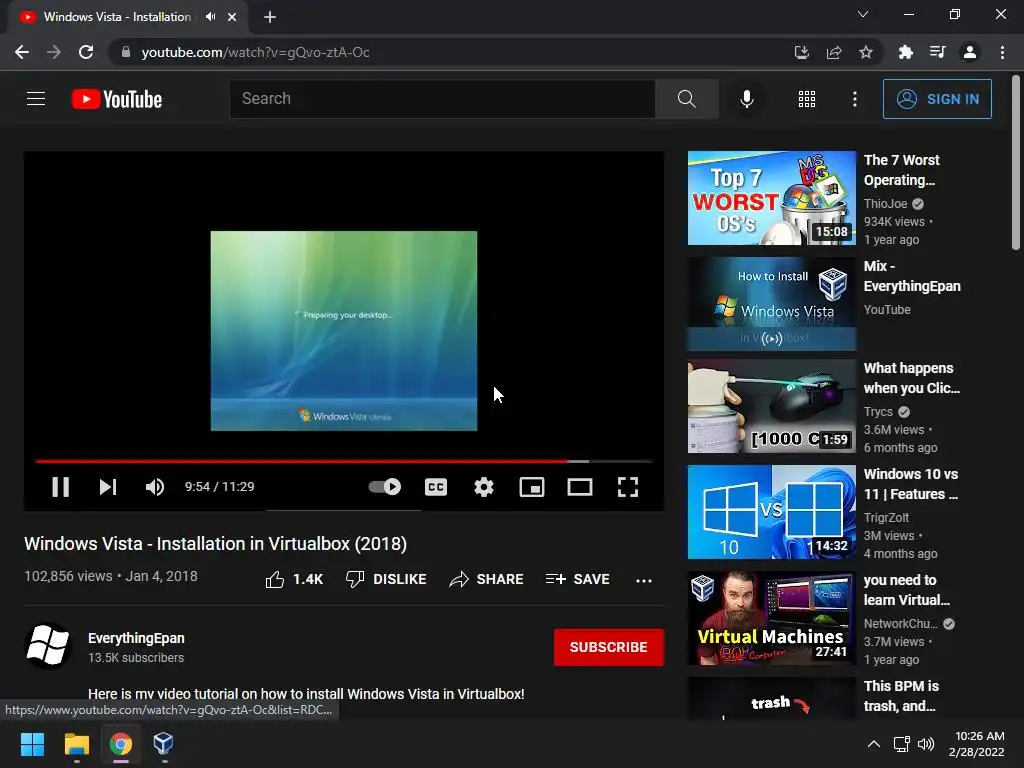The height and width of the screenshot is (768, 1024).
Task: Open Chrome media controls icon
Action: (938, 52)
